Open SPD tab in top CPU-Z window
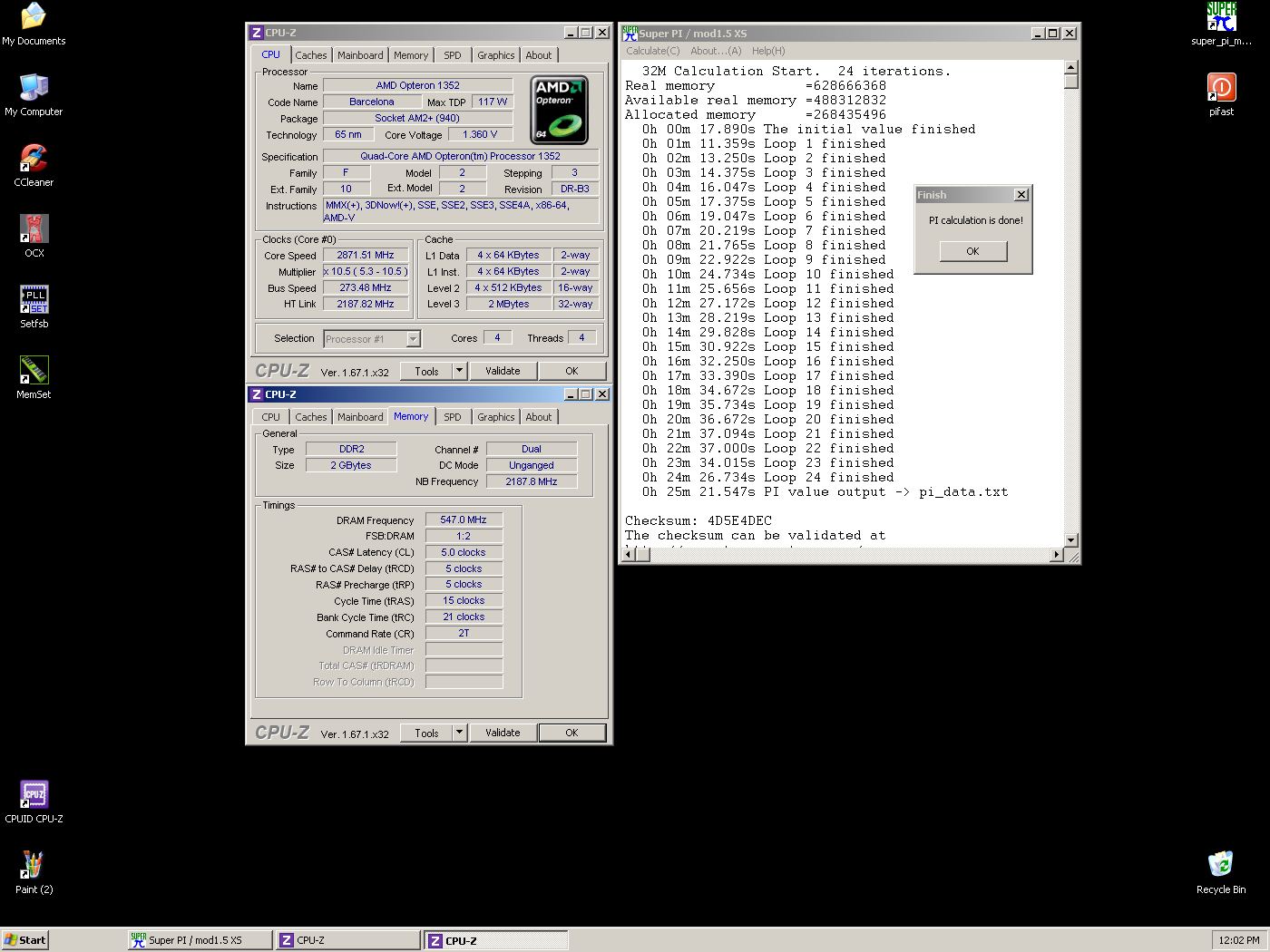This screenshot has width=1270, height=952. point(453,55)
